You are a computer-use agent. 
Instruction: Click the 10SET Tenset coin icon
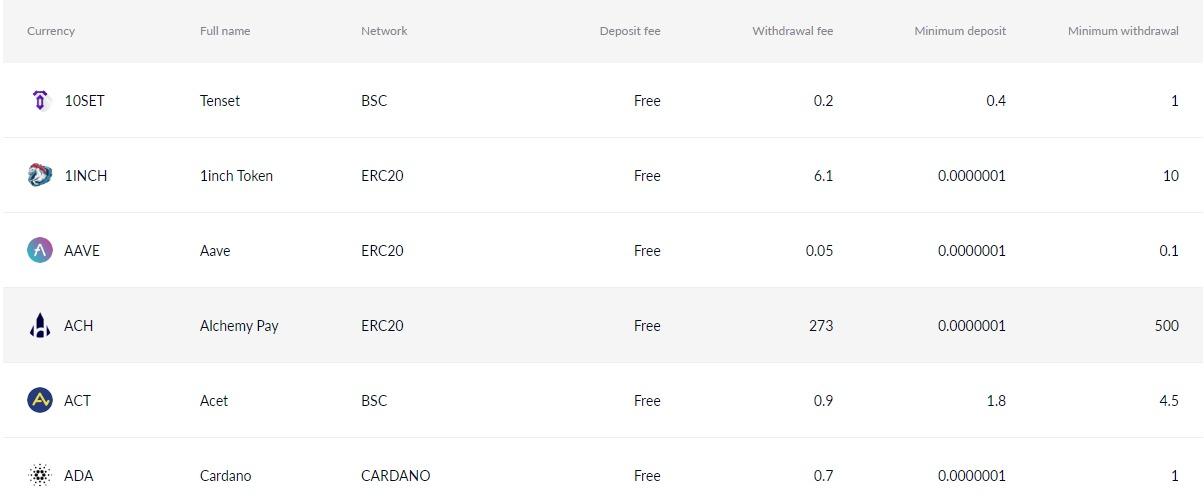pos(40,100)
